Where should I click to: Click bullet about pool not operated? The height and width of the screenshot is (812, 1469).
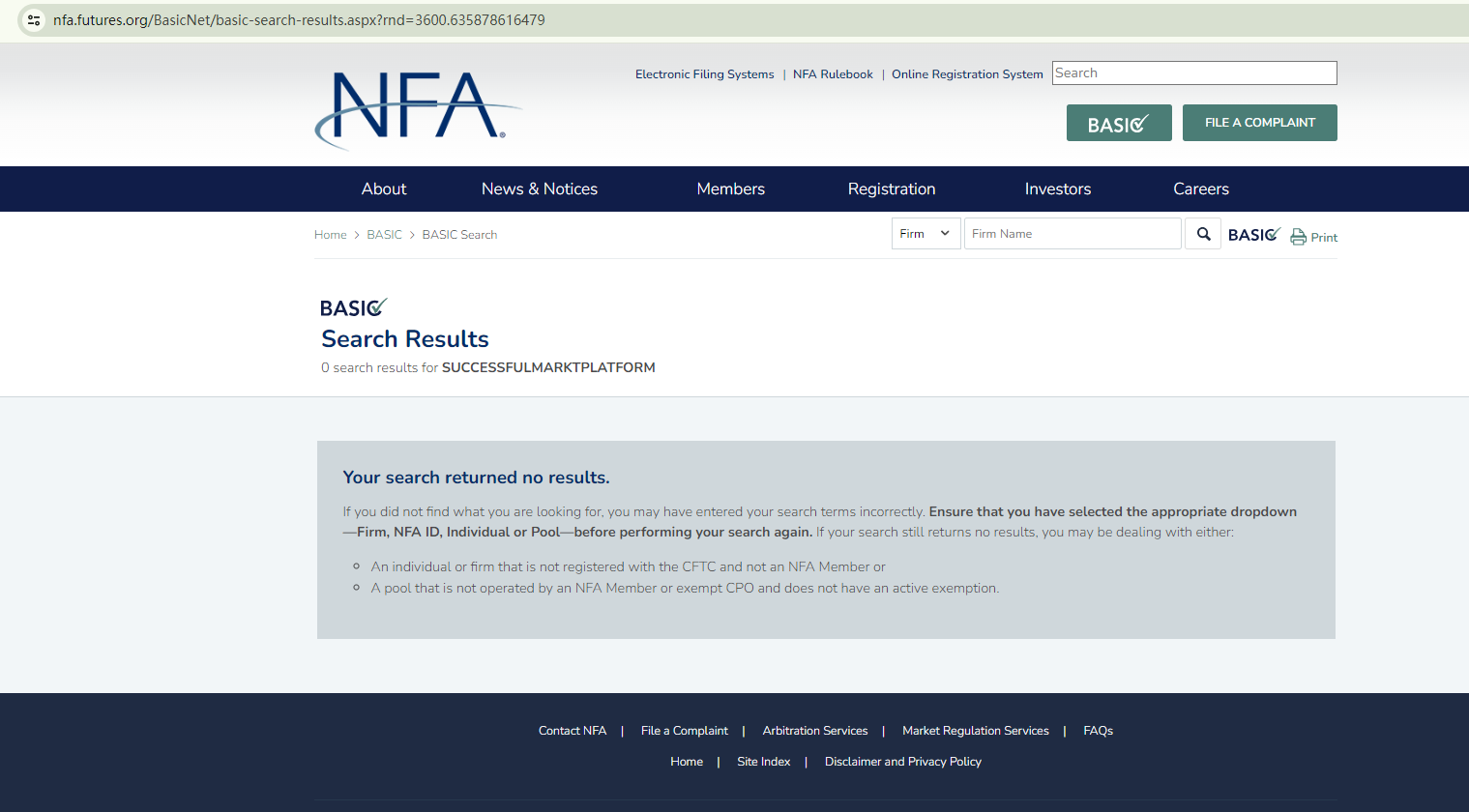tap(685, 589)
